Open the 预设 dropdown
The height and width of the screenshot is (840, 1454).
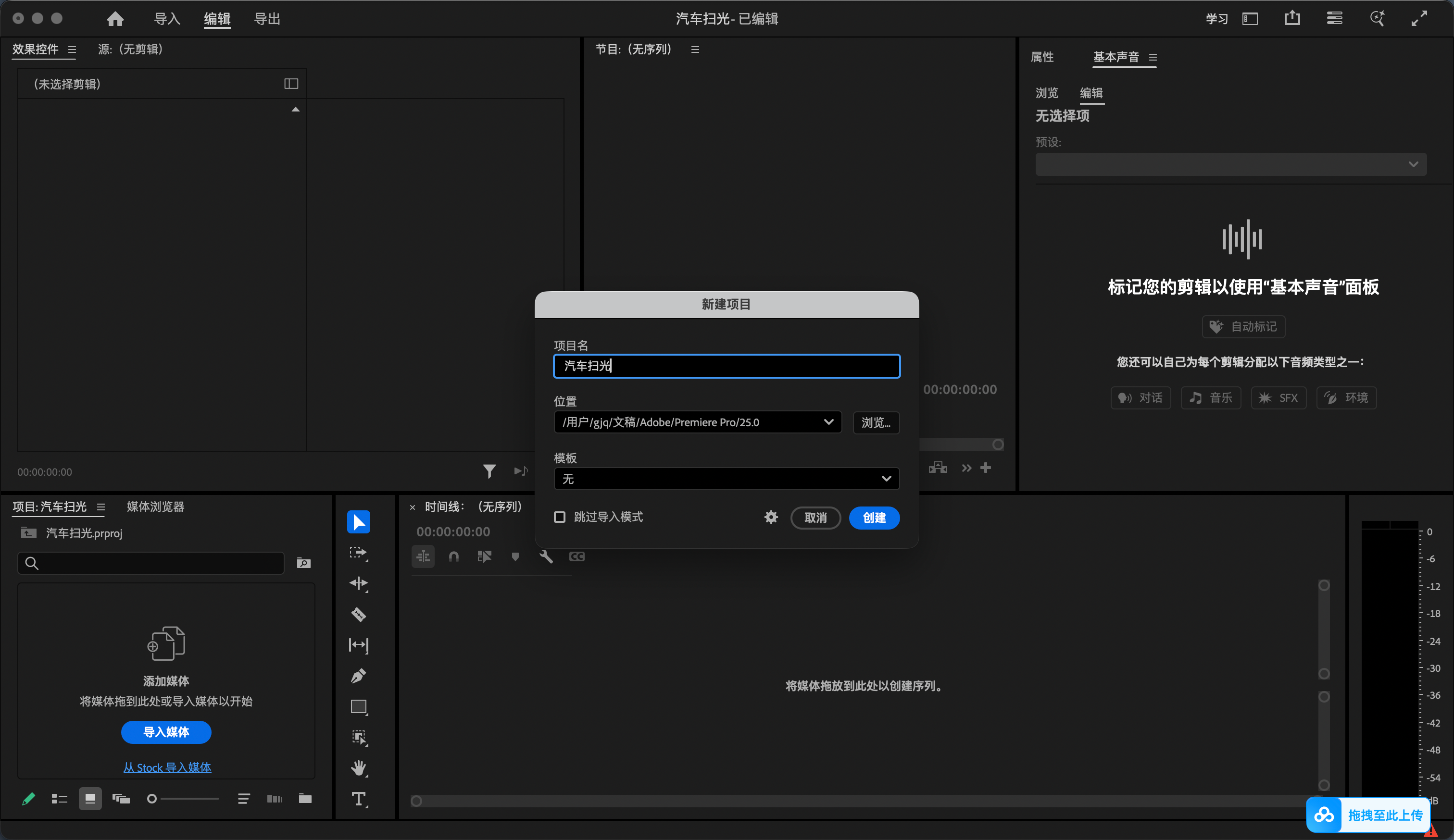click(1231, 164)
